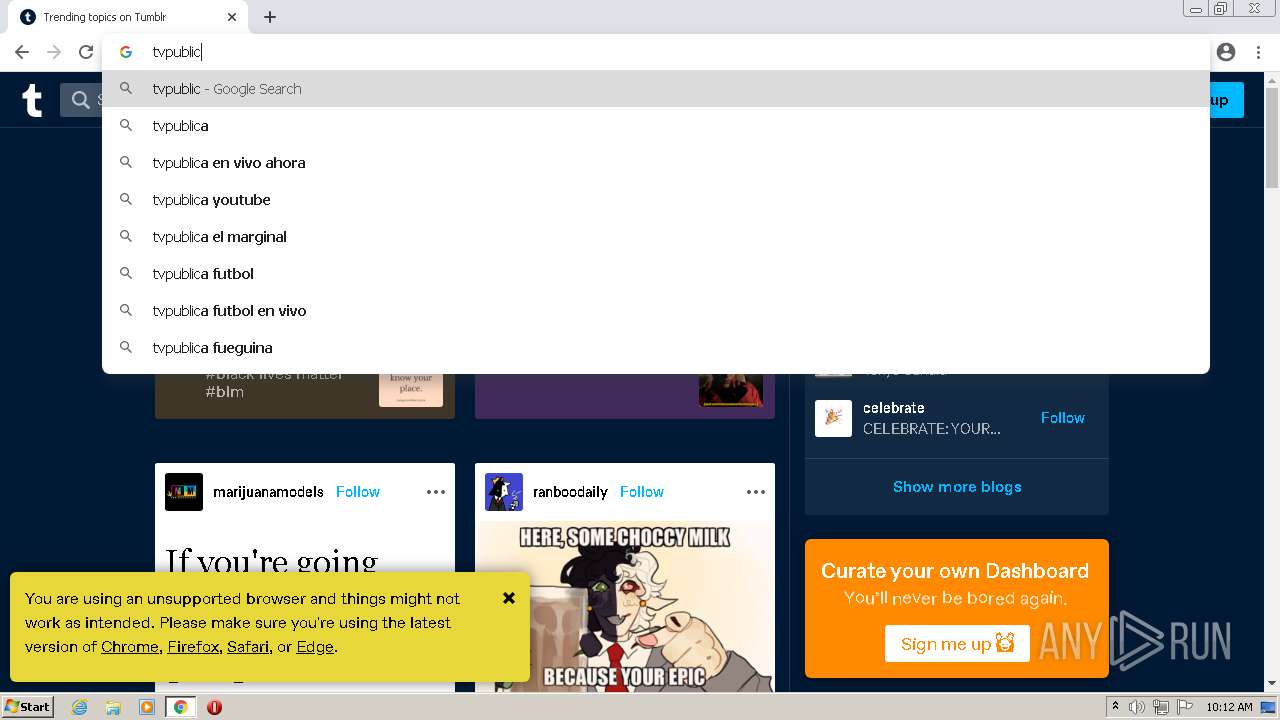The image size is (1280, 720).
Task: Open File Explorer from taskbar
Action: click(x=113, y=707)
